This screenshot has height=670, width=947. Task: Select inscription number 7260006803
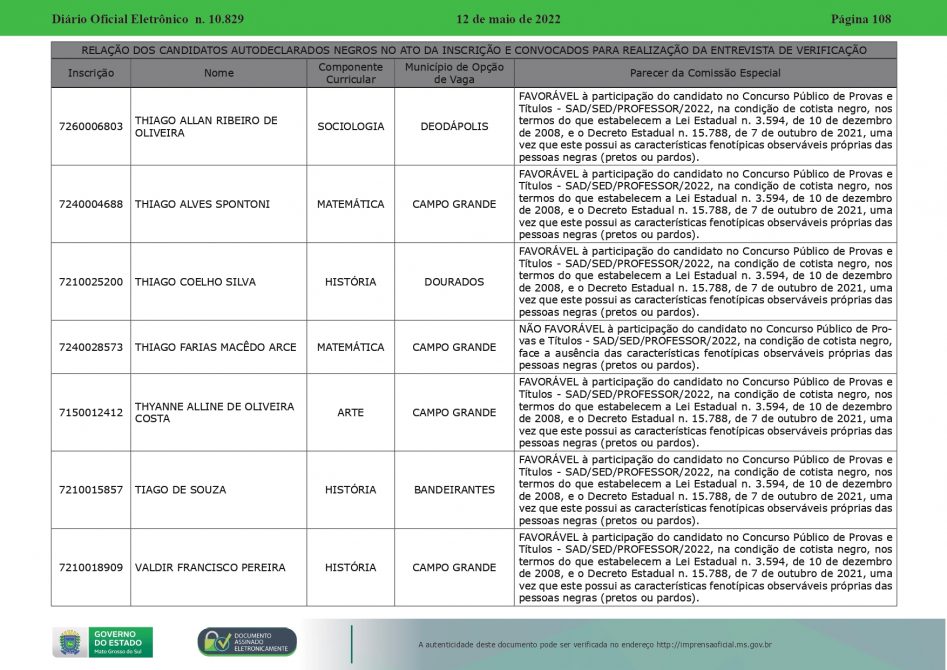(91, 127)
